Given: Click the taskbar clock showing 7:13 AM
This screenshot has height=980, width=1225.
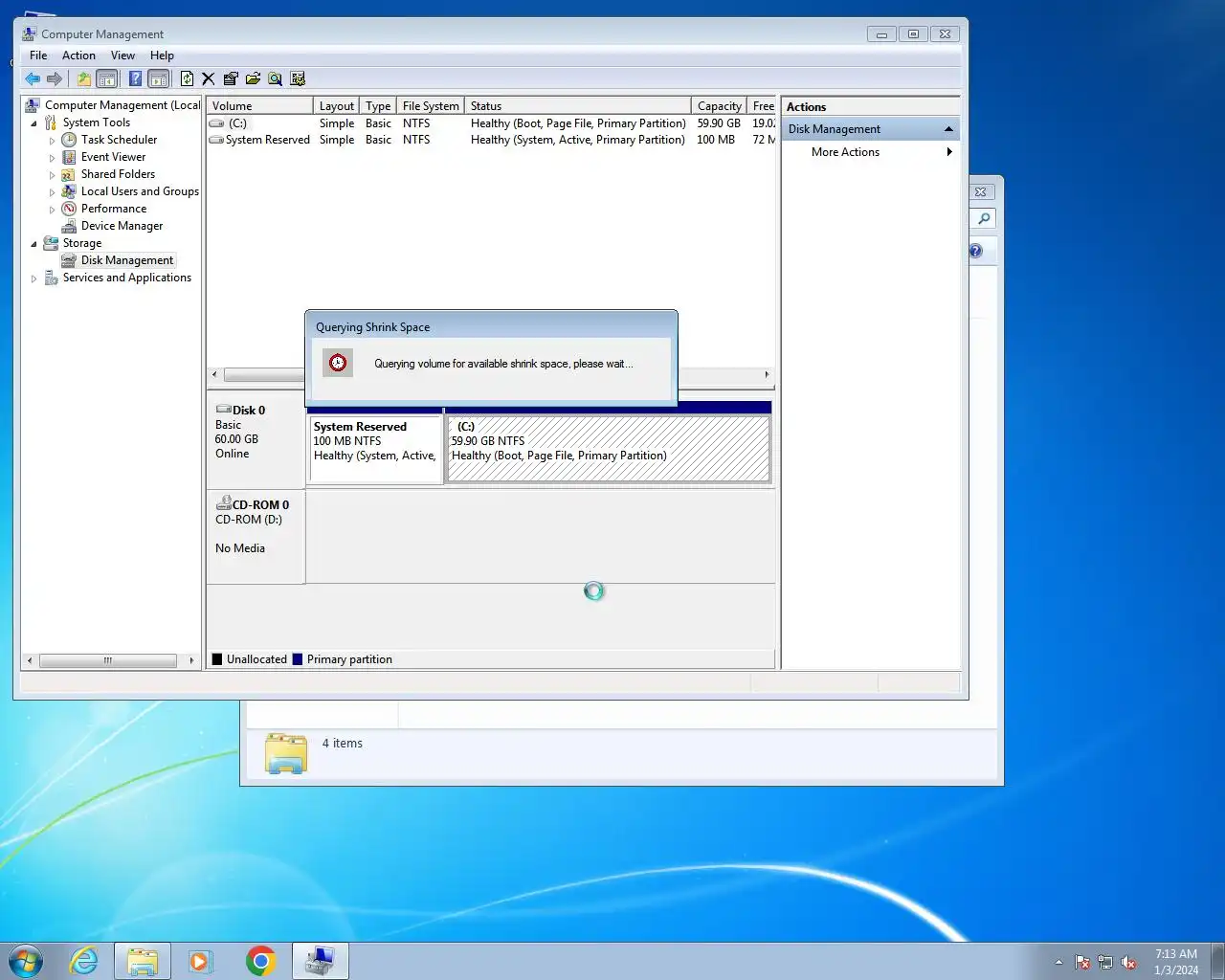Looking at the screenshot, I should (x=1175, y=962).
